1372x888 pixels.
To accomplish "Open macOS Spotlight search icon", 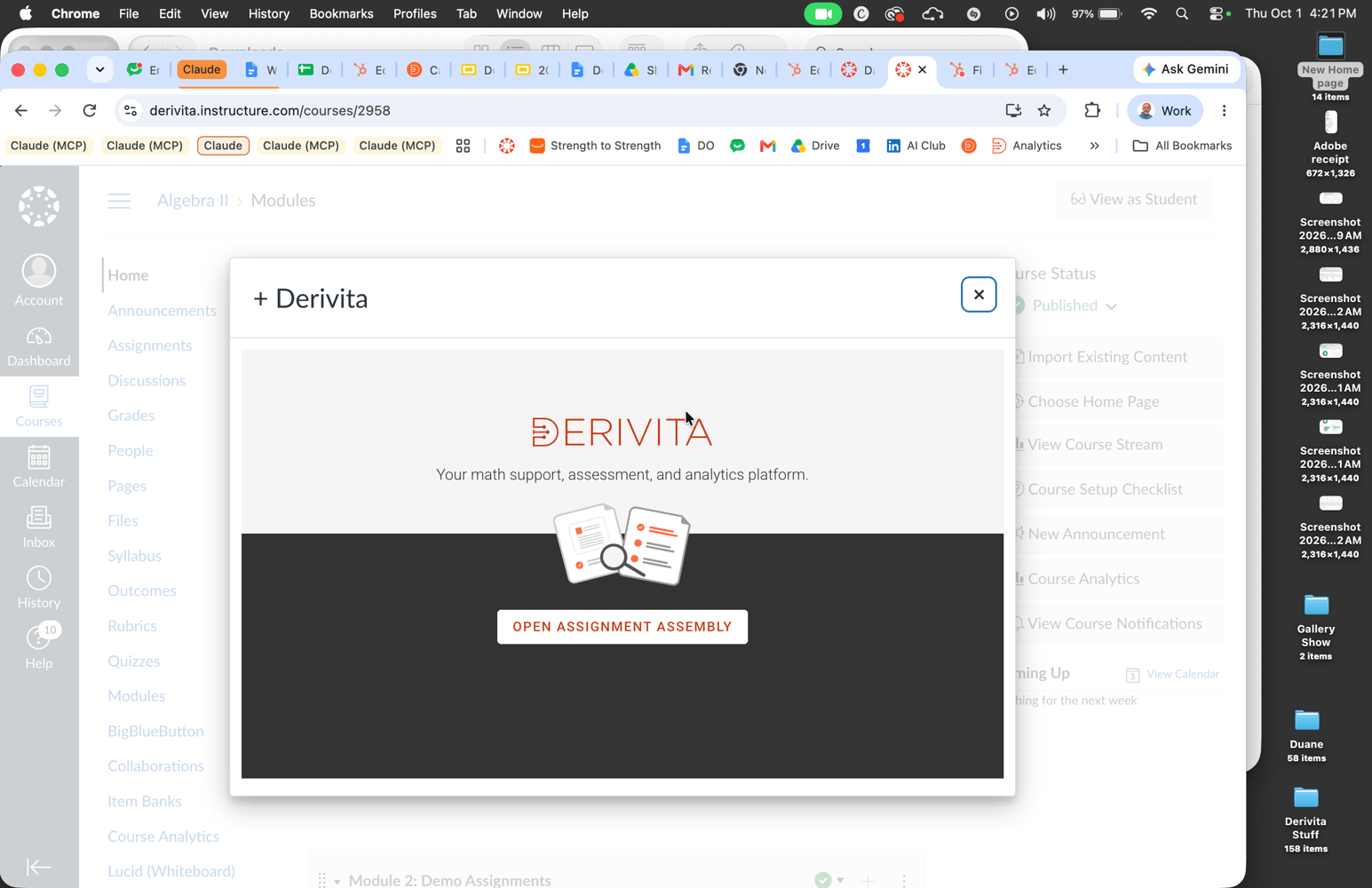I will click(1182, 13).
